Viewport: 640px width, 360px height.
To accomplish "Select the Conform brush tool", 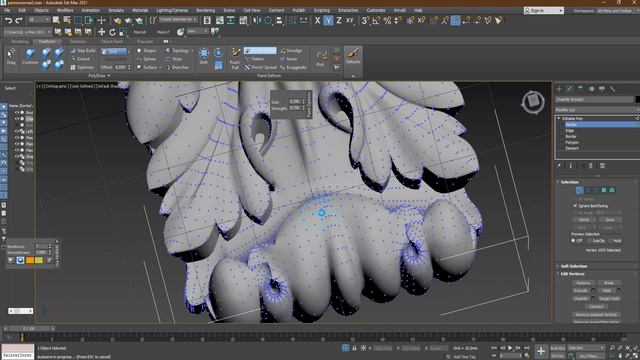I will 30,56.
